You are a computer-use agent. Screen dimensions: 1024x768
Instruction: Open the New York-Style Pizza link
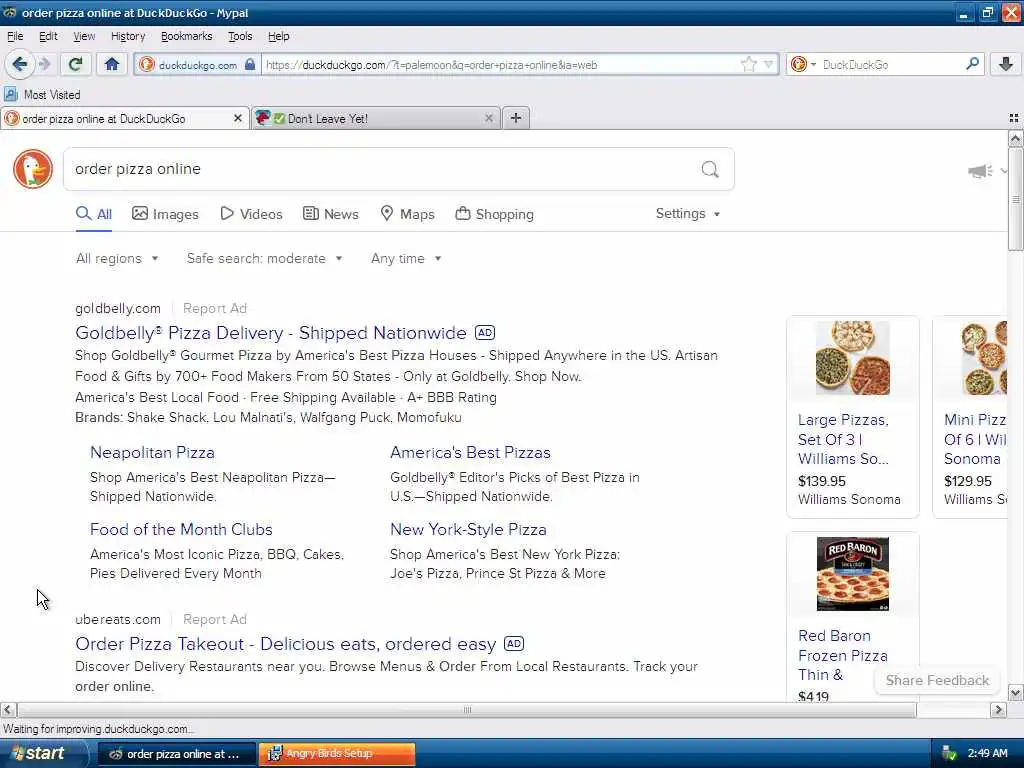[468, 530]
